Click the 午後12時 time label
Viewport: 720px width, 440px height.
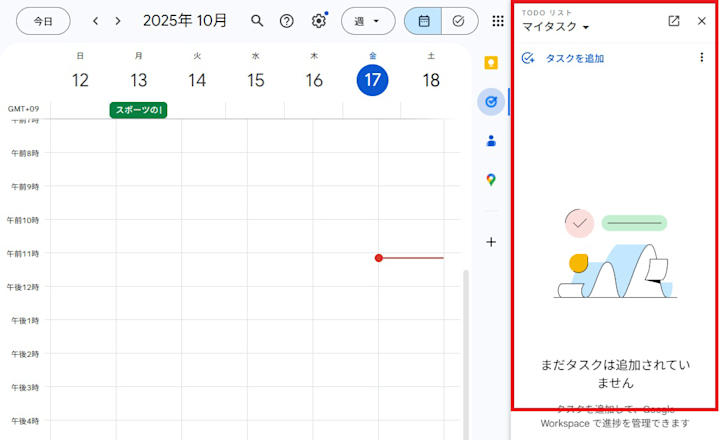[x=23, y=288]
